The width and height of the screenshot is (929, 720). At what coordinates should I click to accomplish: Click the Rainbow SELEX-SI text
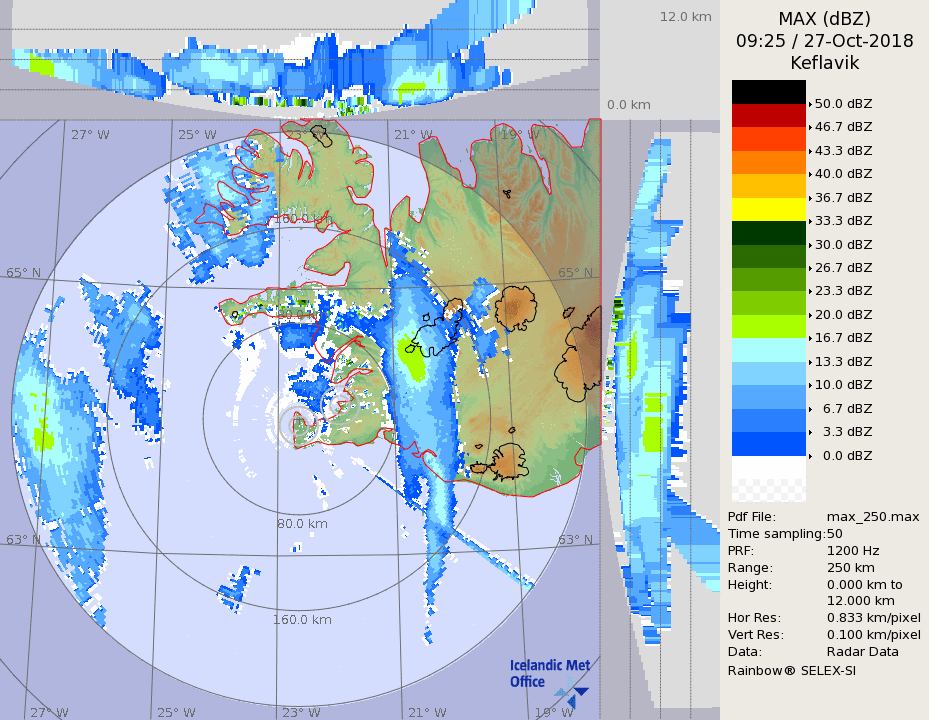791,669
